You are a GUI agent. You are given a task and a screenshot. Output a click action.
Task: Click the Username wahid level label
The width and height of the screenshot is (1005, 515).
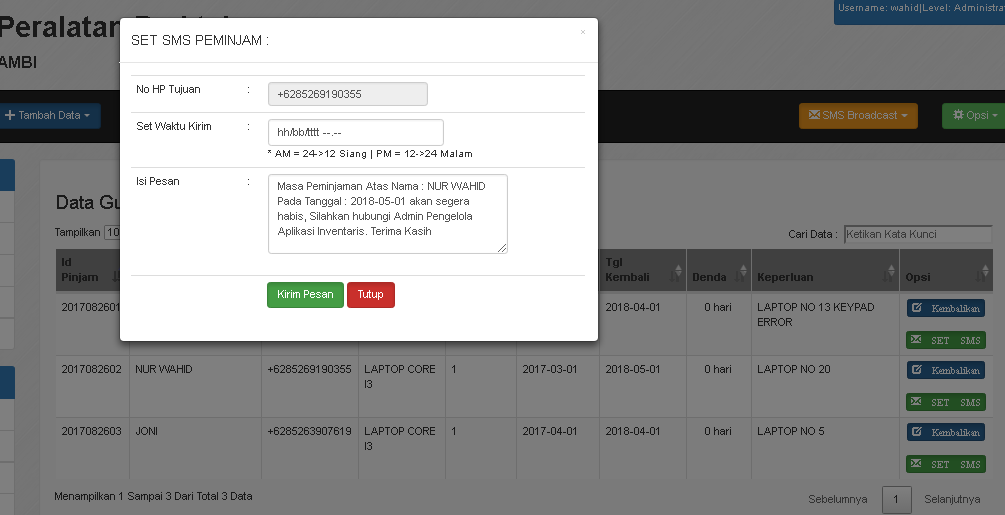pyautogui.click(x=920, y=8)
